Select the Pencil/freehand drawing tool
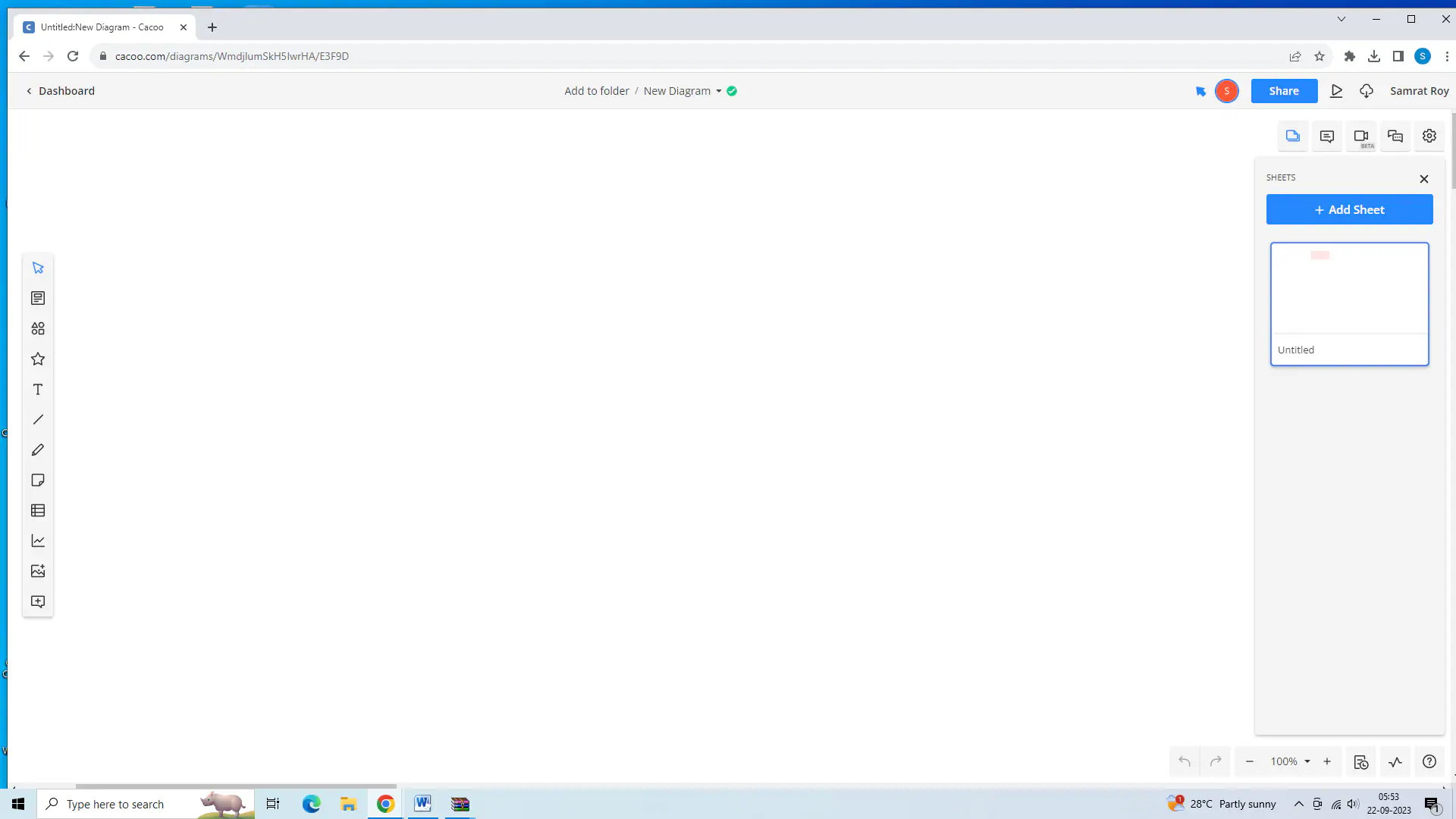The width and height of the screenshot is (1456, 819). [38, 450]
